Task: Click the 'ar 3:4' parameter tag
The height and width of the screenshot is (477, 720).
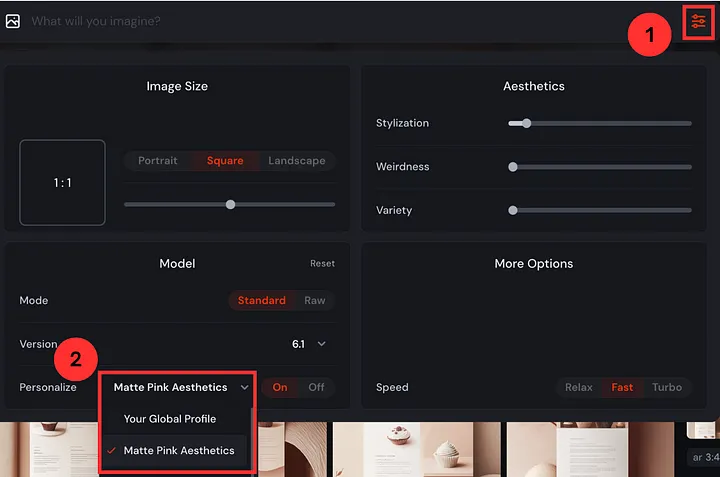Action: 705,457
